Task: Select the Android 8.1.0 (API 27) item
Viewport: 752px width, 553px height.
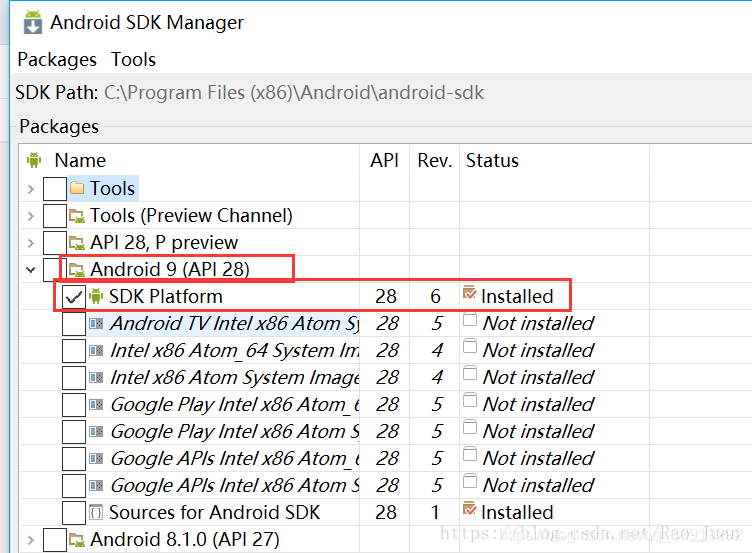Action: pos(185,540)
